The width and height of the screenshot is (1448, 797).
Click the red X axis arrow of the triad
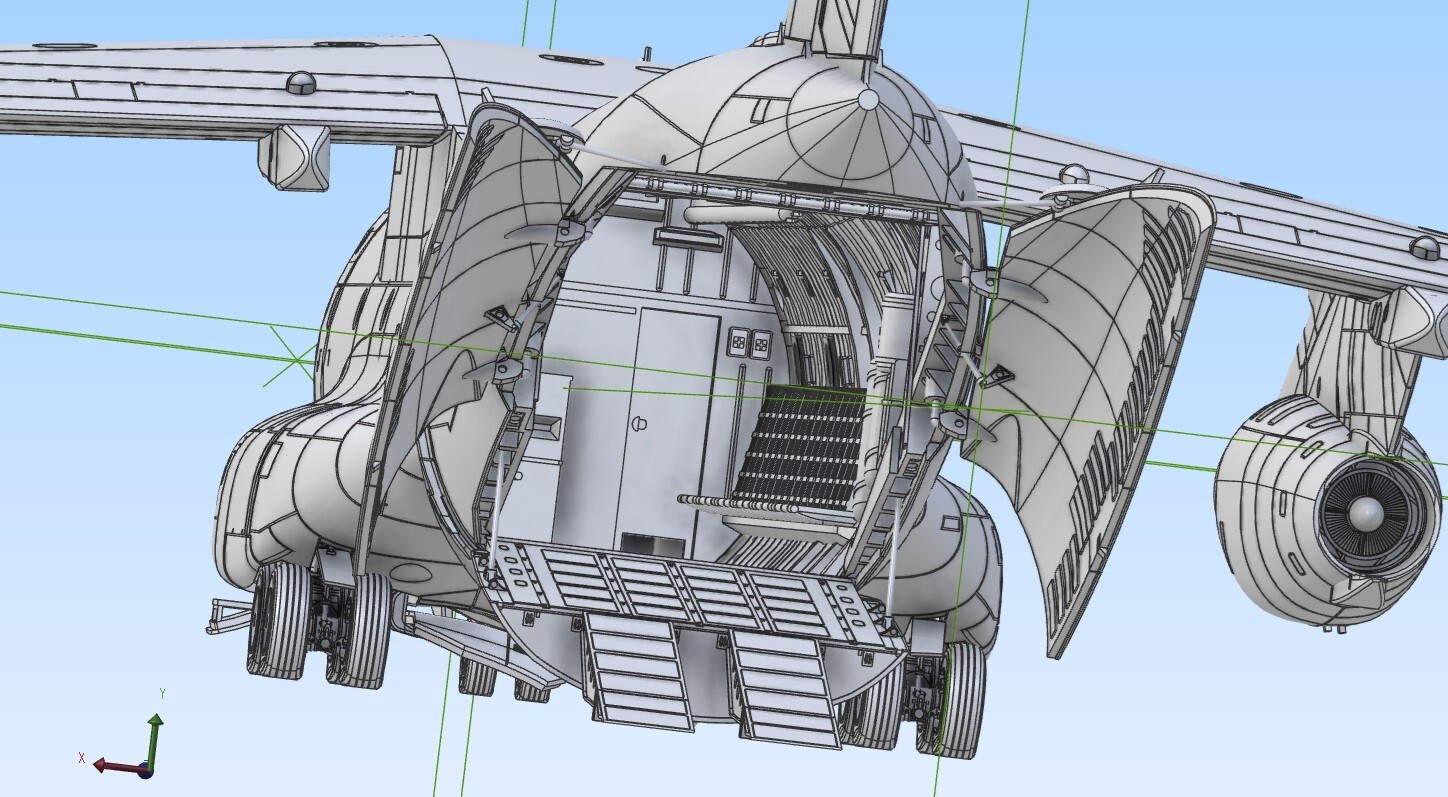coord(110,766)
